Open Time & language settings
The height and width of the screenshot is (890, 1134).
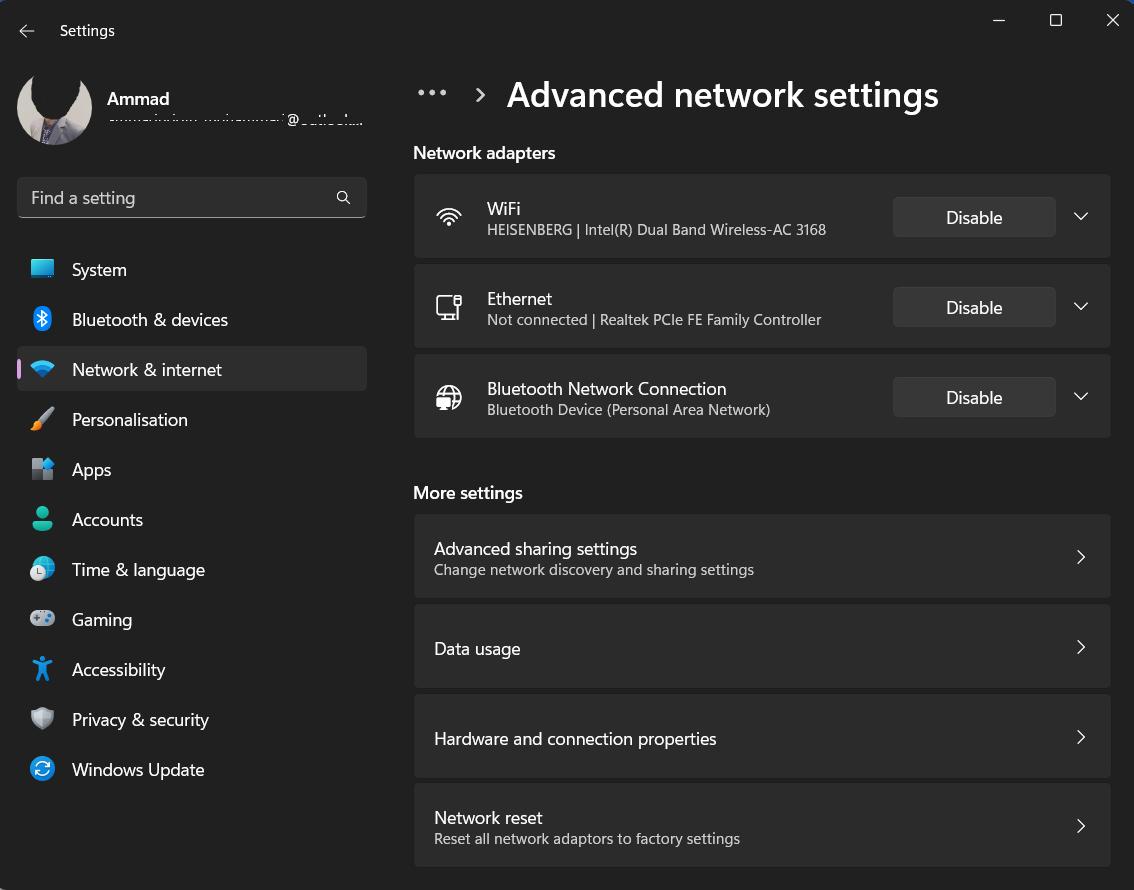[138, 569]
